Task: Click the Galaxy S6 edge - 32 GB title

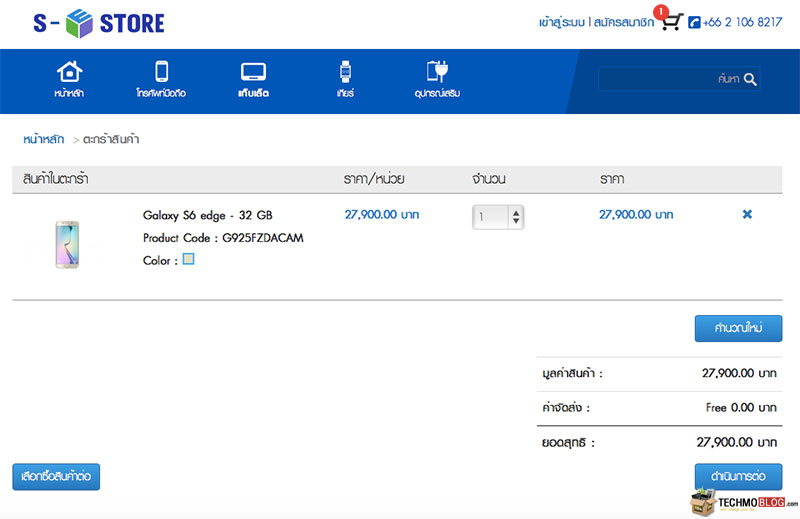Action: [x=208, y=215]
